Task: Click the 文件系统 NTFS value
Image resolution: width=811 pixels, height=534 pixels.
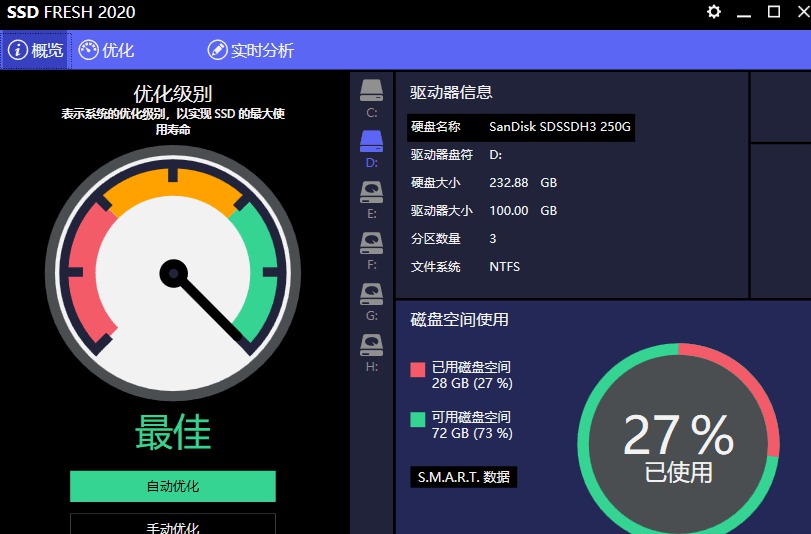Action: pyautogui.click(x=504, y=266)
